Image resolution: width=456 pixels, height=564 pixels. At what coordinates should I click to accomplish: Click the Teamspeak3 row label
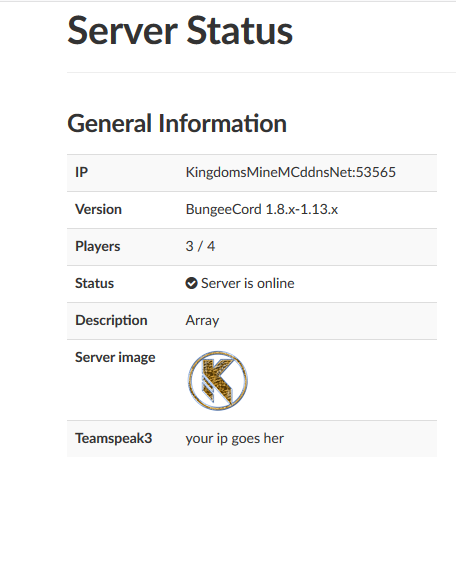pyautogui.click(x=114, y=439)
